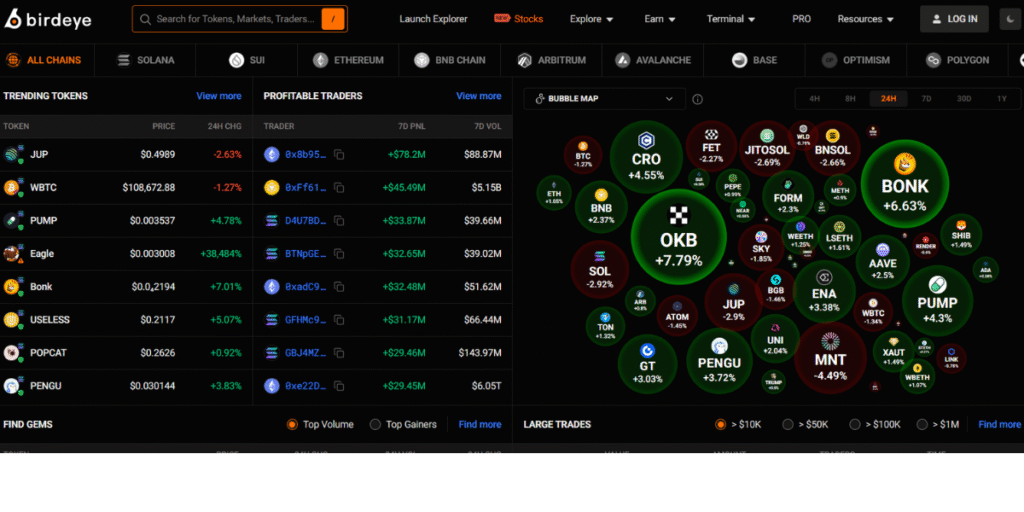The height and width of the screenshot is (512, 1024).
Task: Click the Eagle token icon in trending
Action: coord(12,254)
